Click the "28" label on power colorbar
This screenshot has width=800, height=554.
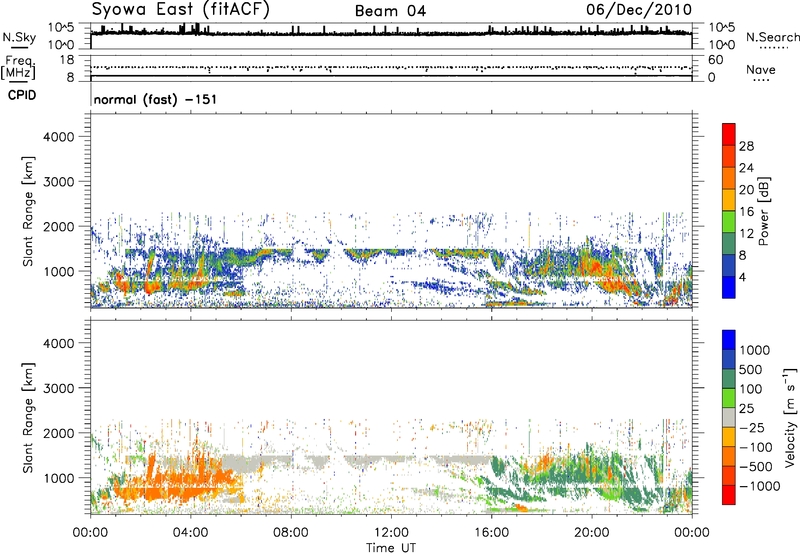746,146
